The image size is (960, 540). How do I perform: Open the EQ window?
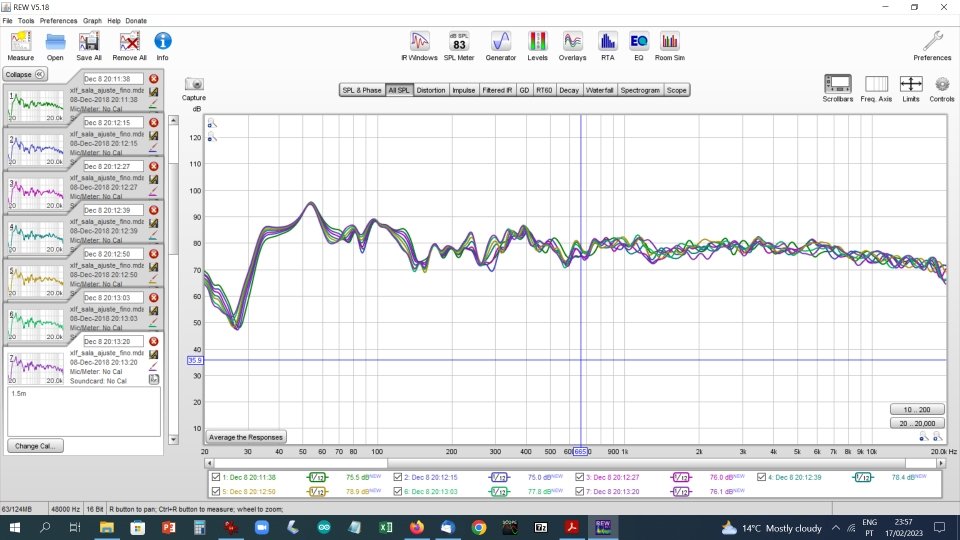click(639, 42)
